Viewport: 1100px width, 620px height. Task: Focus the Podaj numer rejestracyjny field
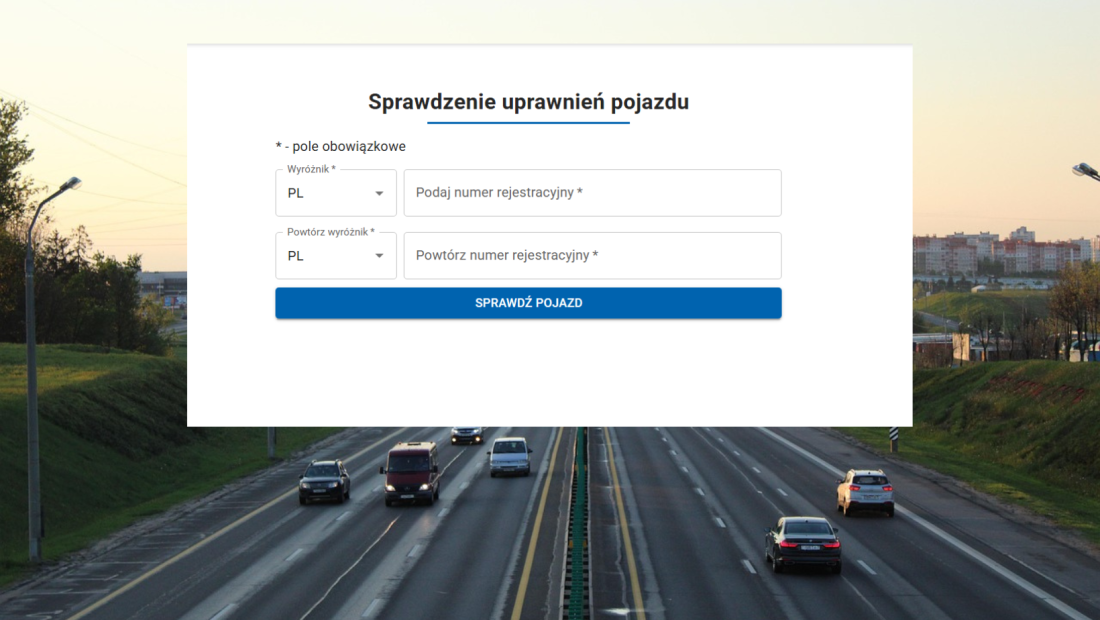592,193
